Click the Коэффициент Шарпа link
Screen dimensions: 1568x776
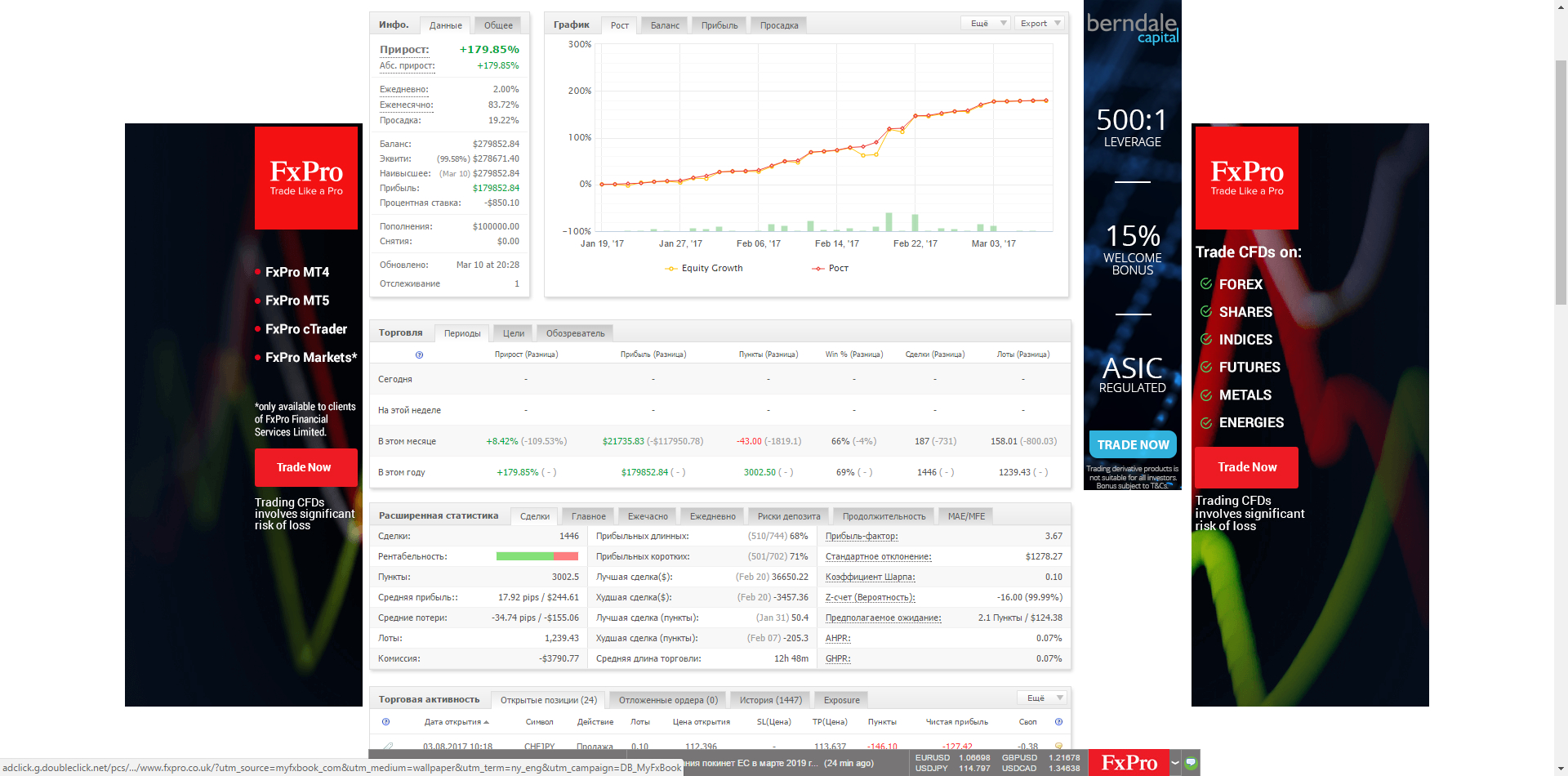click(871, 577)
